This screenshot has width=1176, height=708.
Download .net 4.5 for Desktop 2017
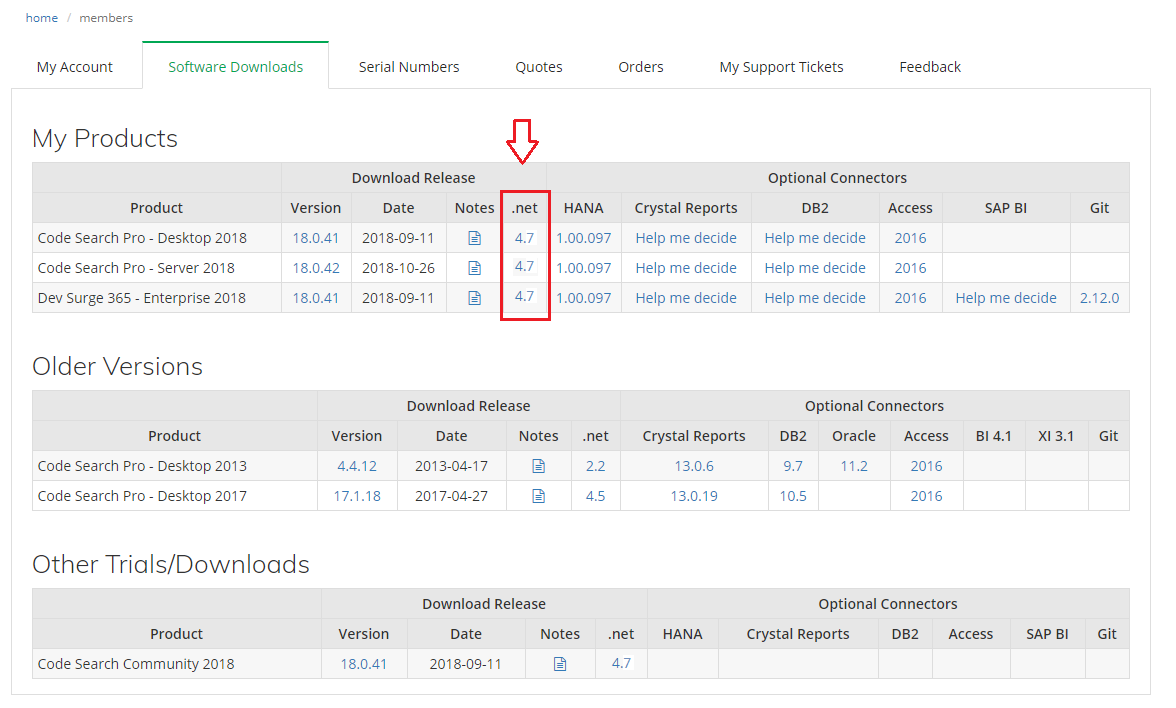(x=596, y=496)
